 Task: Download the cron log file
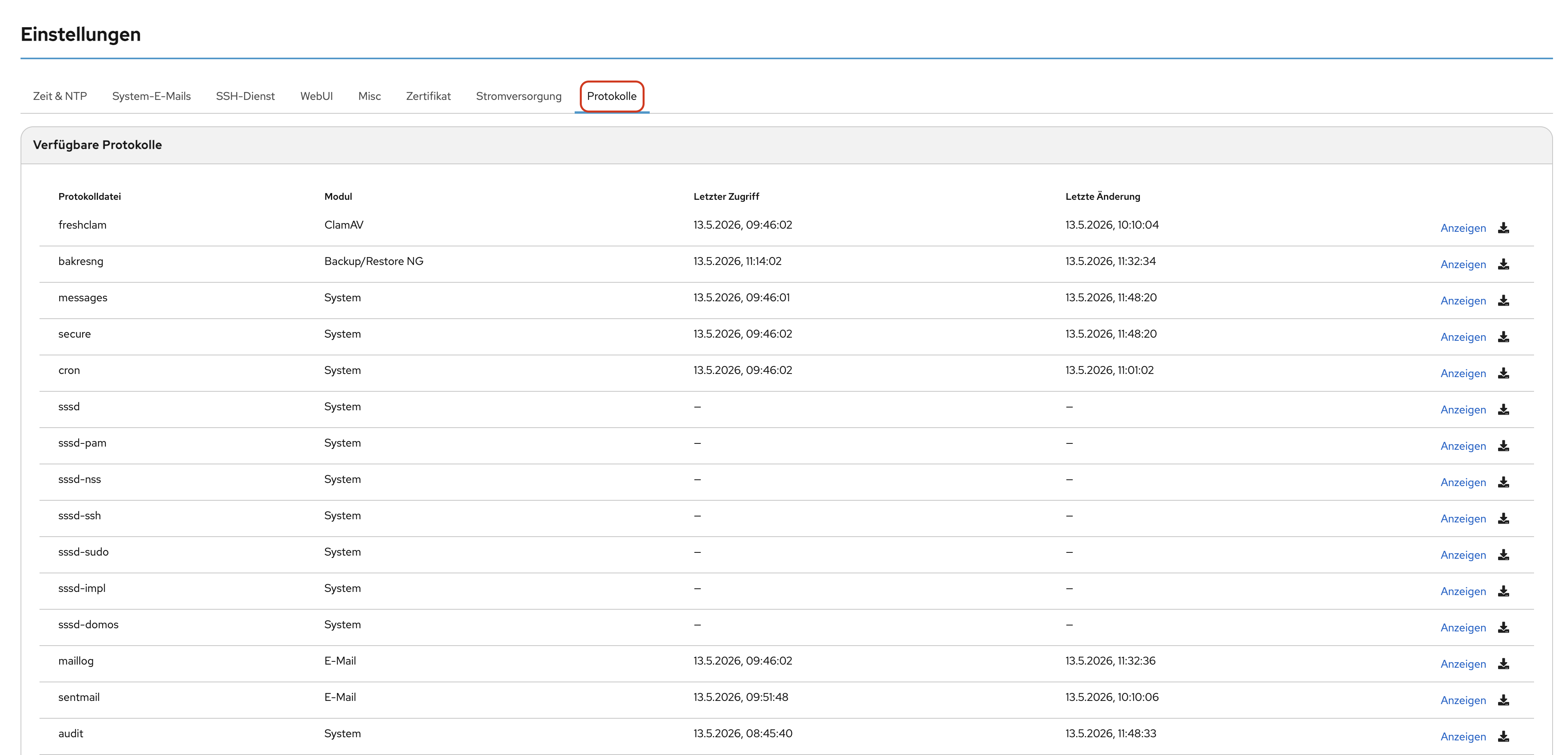tap(1503, 373)
